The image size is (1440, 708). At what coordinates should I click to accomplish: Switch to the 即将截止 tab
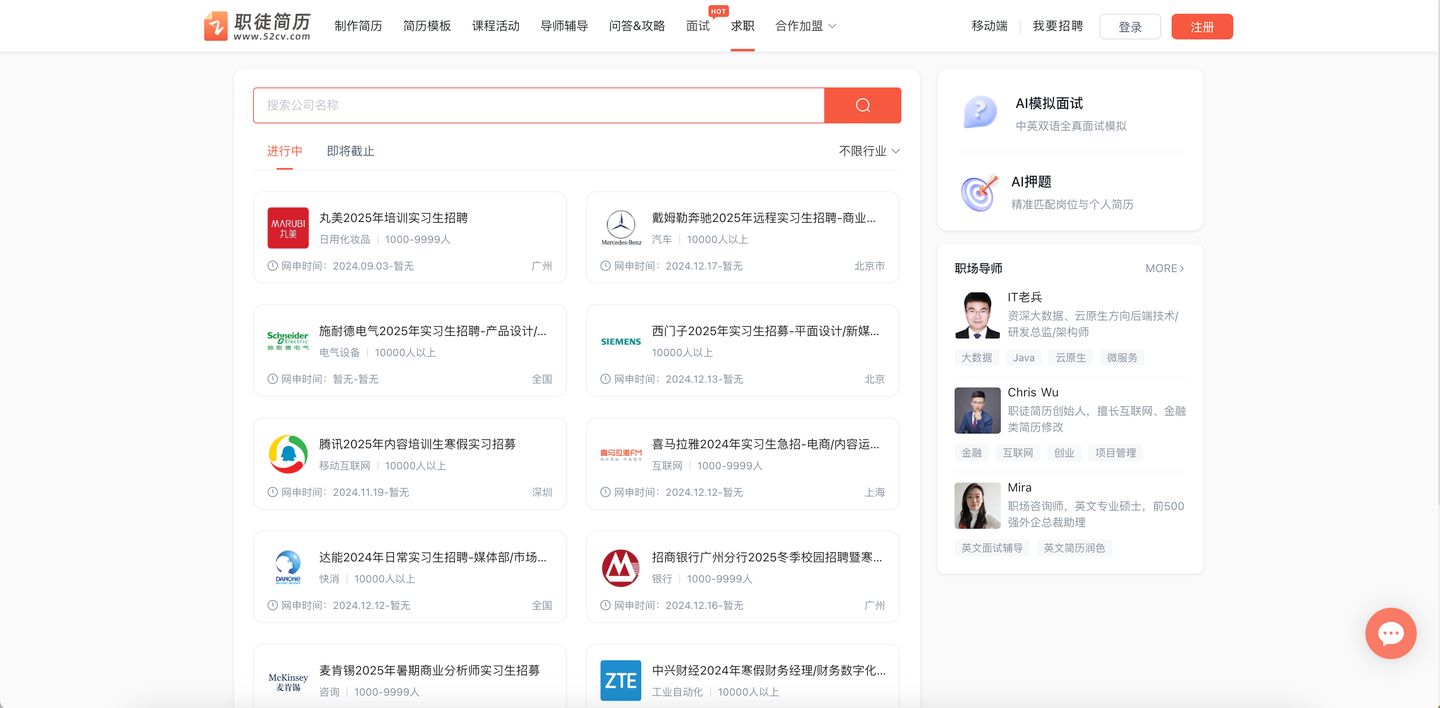point(350,151)
